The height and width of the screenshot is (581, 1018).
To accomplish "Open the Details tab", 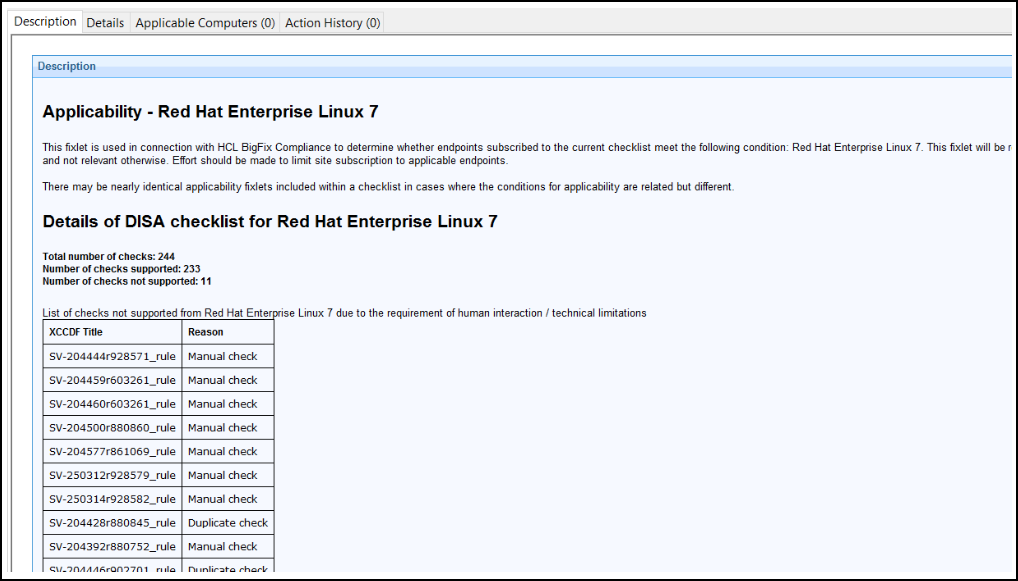I will [x=105, y=23].
